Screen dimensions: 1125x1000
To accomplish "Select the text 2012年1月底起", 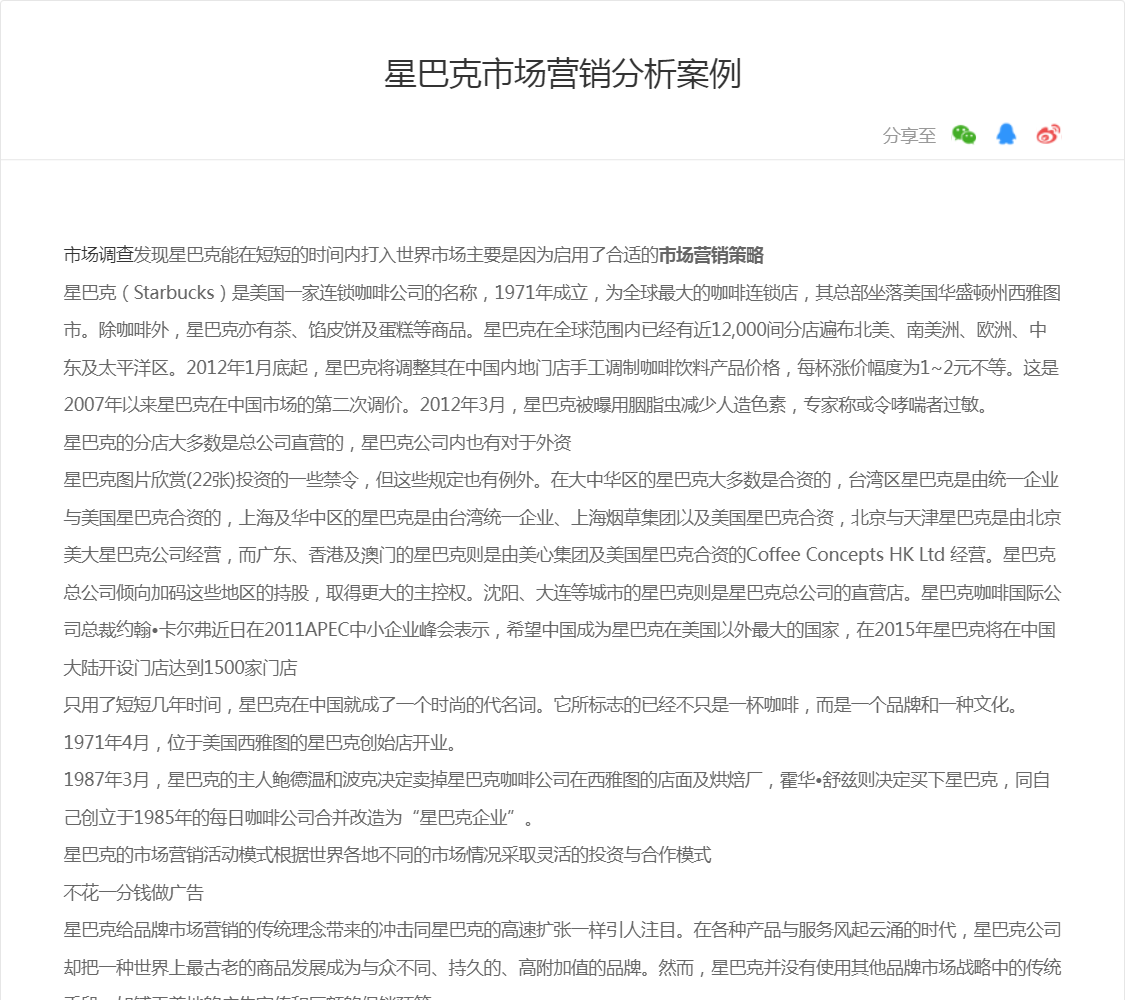I will [248, 367].
